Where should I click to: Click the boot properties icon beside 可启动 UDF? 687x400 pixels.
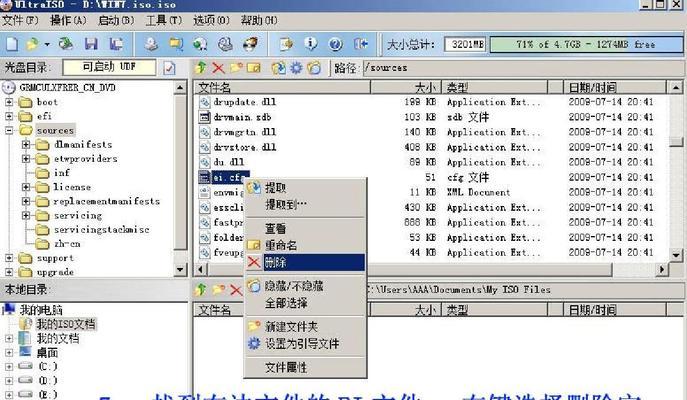point(169,68)
